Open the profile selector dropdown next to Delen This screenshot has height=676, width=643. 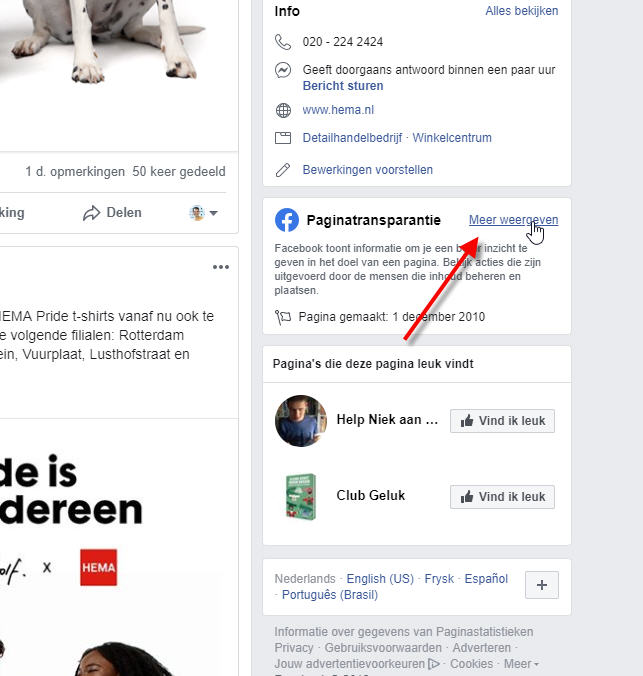tap(204, 213)
